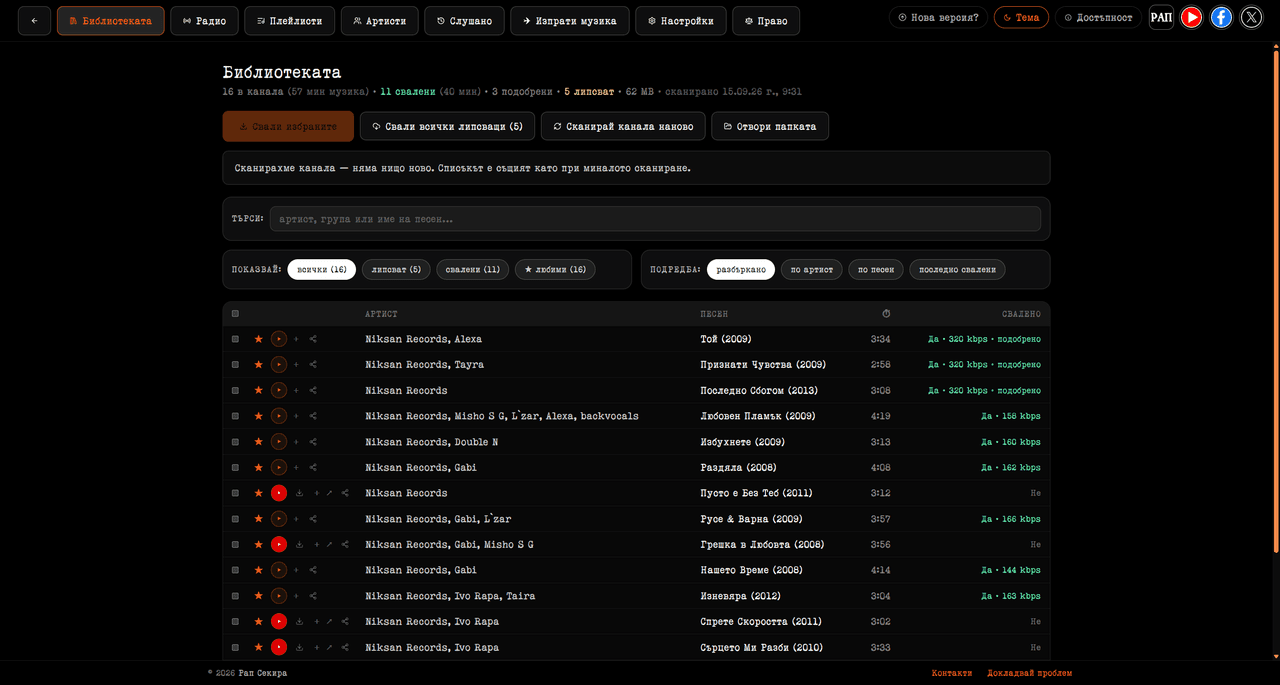The image size is (1280, 685).
Task: Add Избухнете (2009) with the plus icon
Action: click(296, 442)
